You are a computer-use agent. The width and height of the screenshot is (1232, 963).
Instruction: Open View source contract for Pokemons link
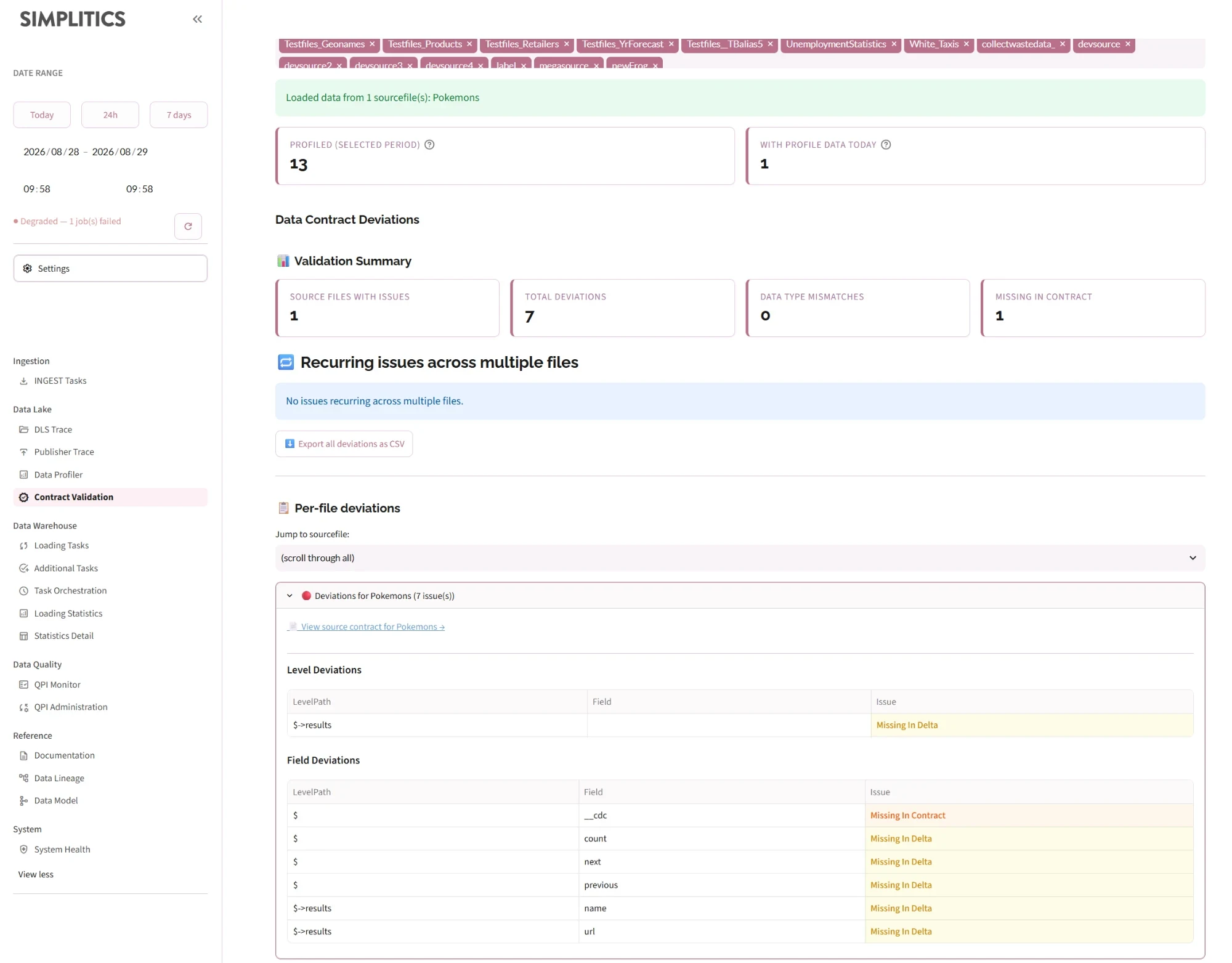366,627
